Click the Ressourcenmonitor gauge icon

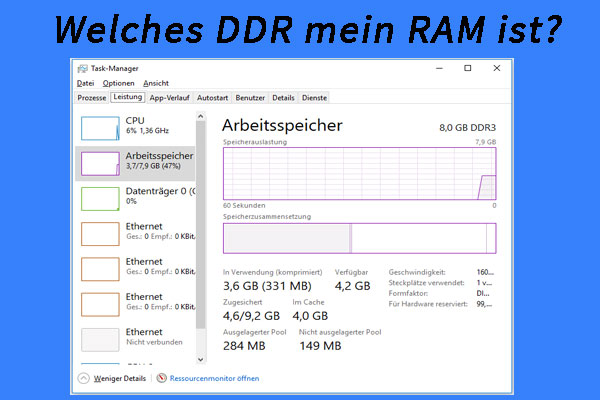pos(161,378)
